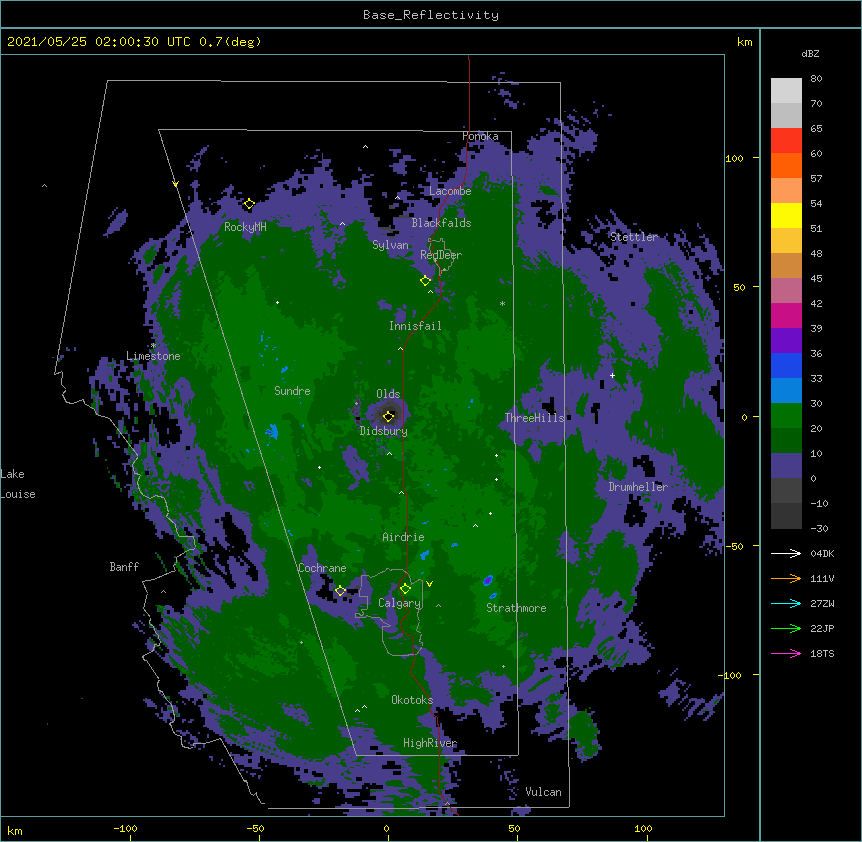
Task: Click the Sylvan label
Action: (x=390, y=245)
